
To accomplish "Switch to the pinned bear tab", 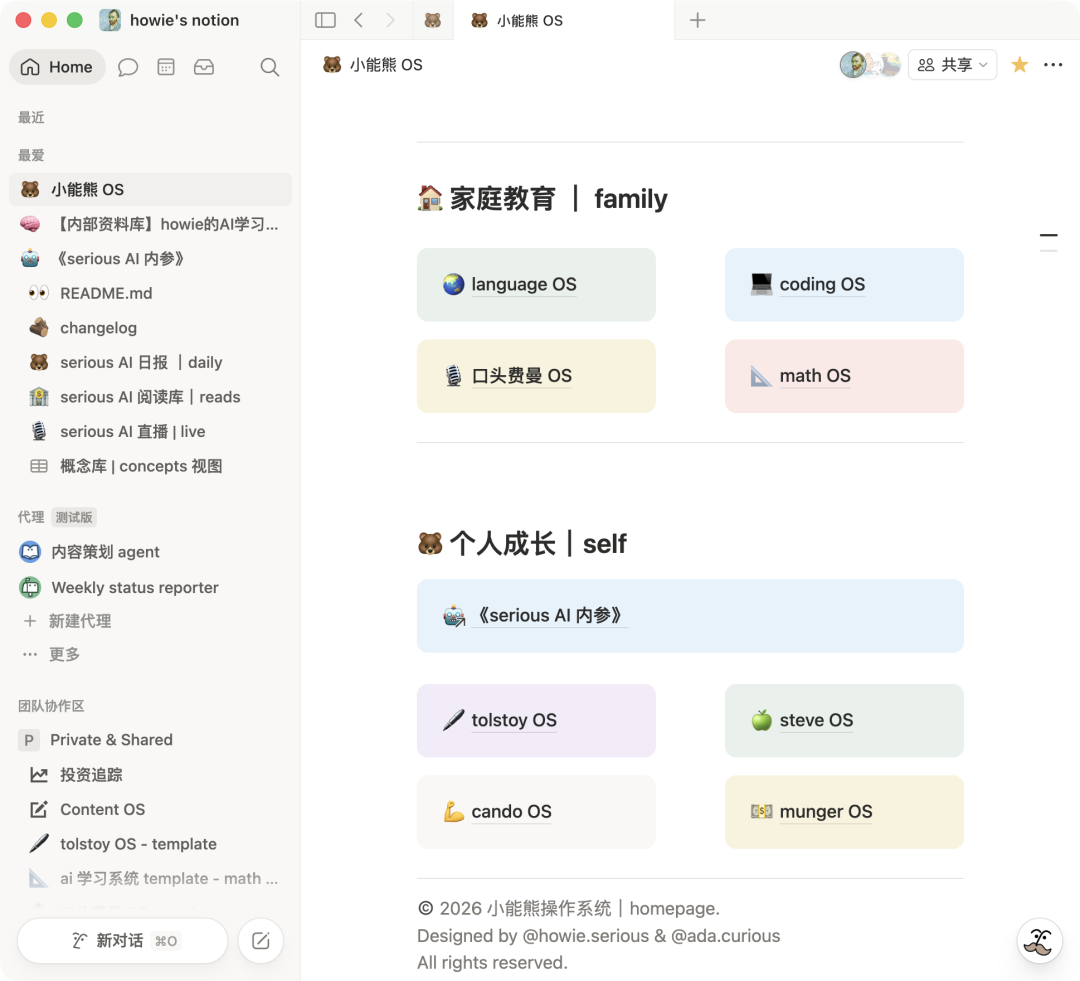I will pos(433,21).
